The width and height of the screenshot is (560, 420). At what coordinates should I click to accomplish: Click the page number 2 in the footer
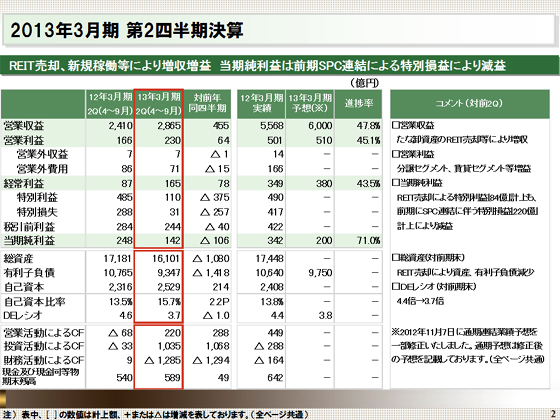pos(553,414)
